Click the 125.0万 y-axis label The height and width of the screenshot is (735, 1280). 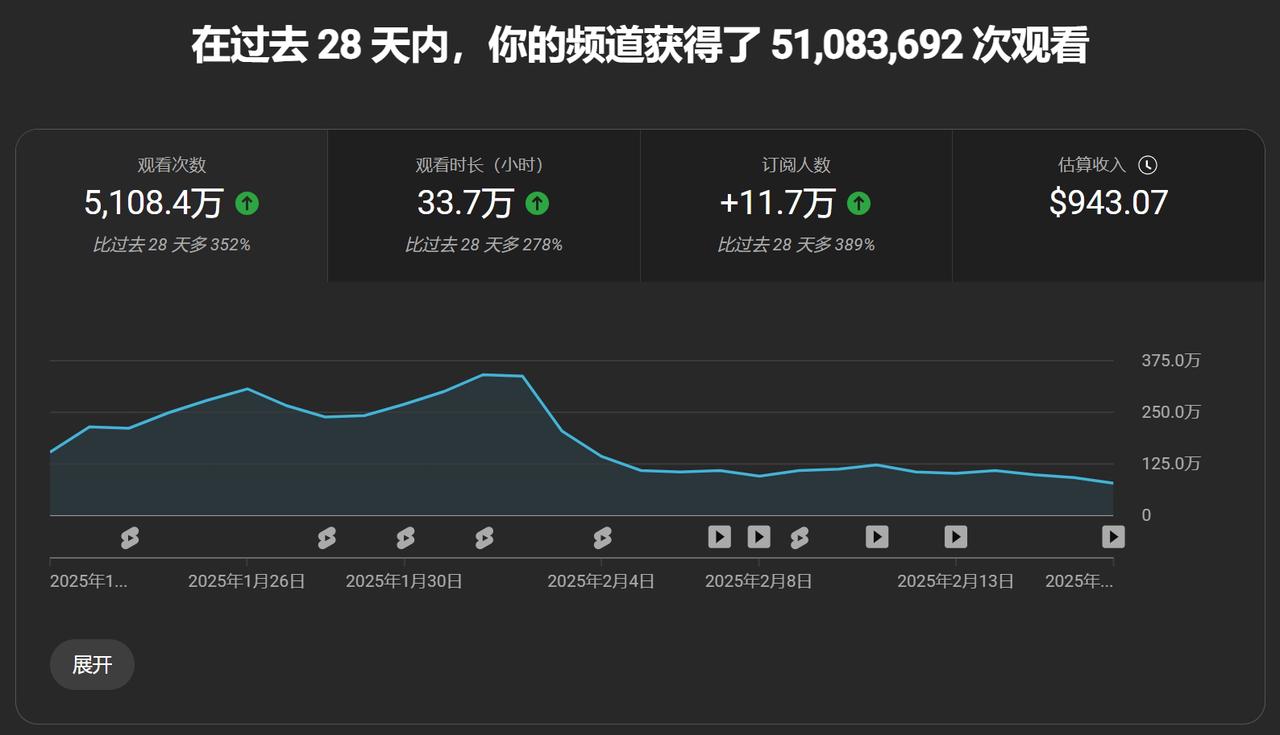tap(1171, 464)
